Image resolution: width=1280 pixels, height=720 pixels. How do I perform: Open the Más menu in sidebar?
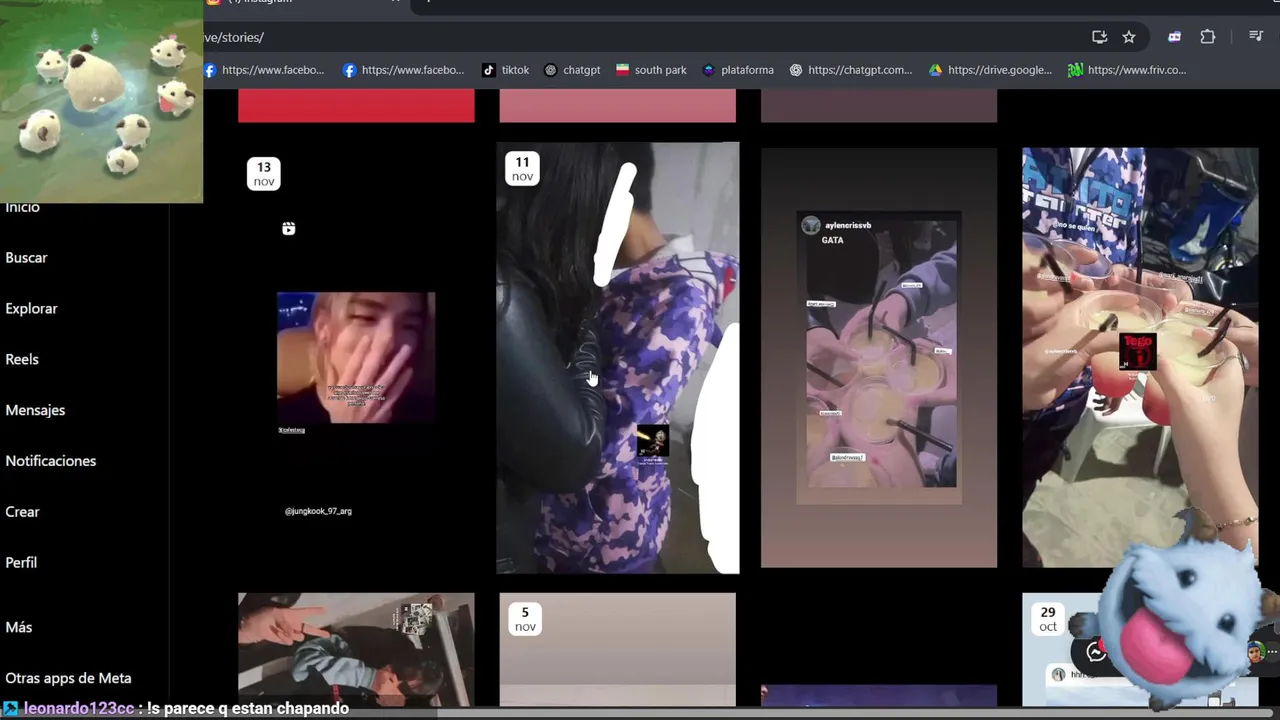[x=19, y=628]
